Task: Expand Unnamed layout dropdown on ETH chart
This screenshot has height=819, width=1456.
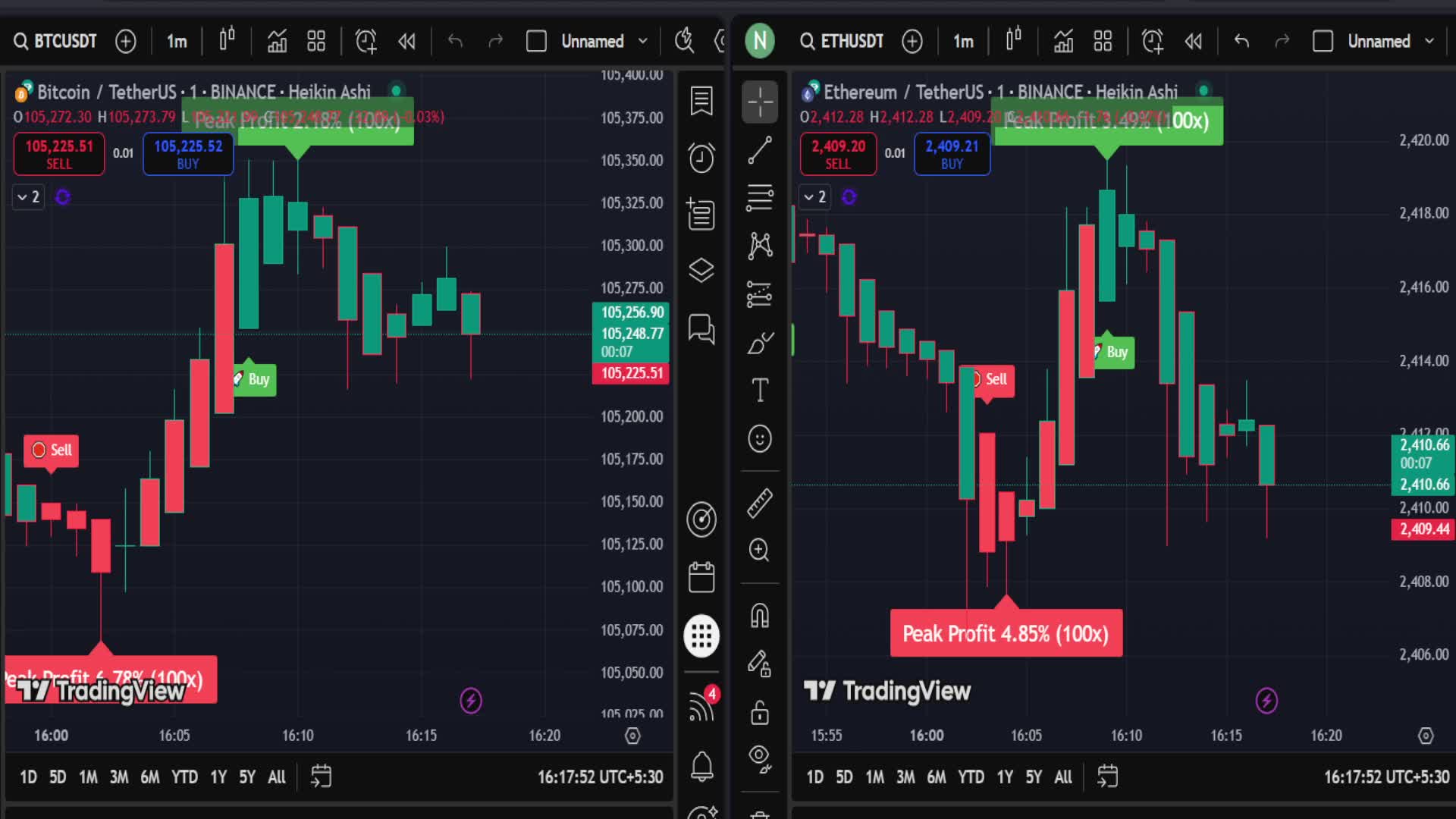Action: [1429, 41]
